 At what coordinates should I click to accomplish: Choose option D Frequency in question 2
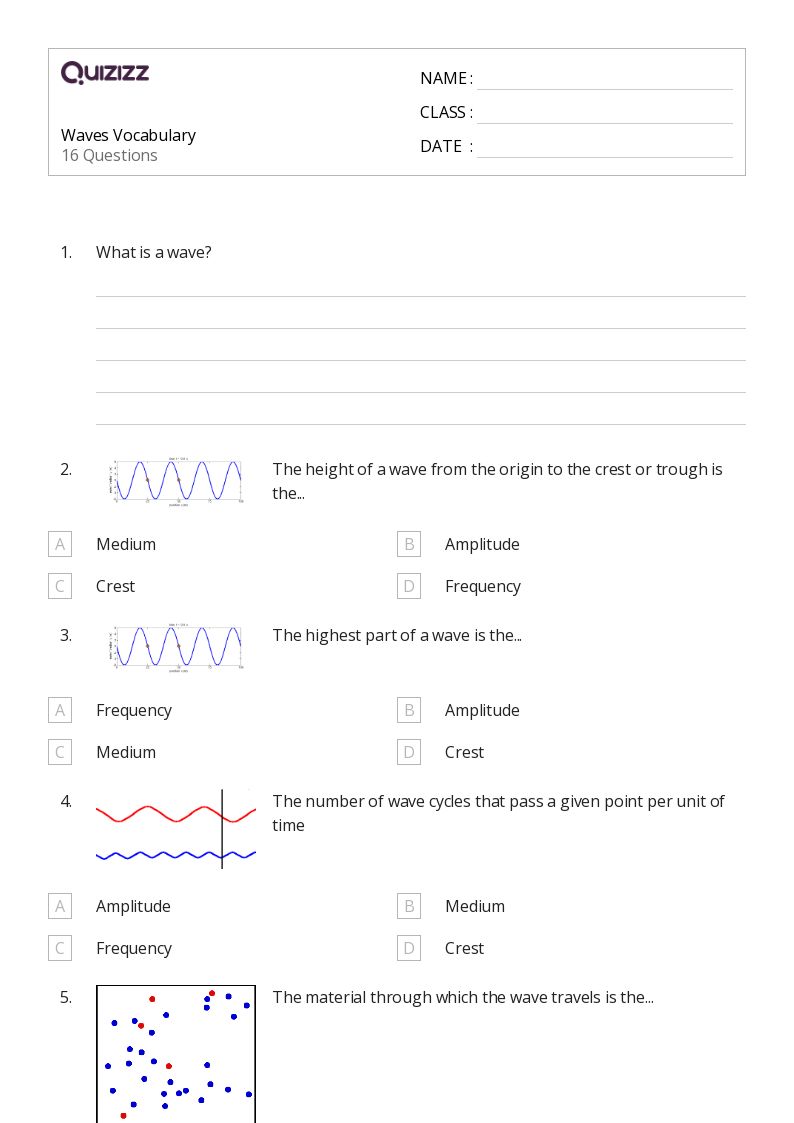tap(409, 586)
